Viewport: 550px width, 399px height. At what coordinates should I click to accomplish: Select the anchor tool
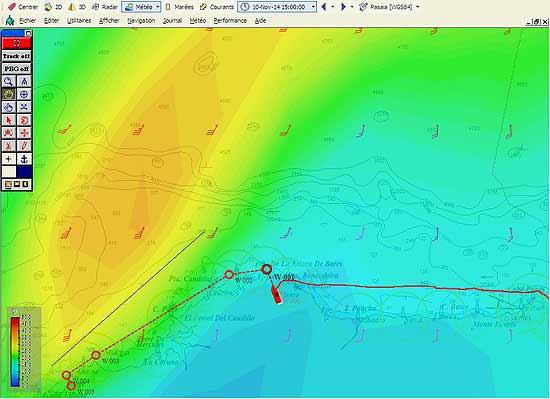click(24, 159)
